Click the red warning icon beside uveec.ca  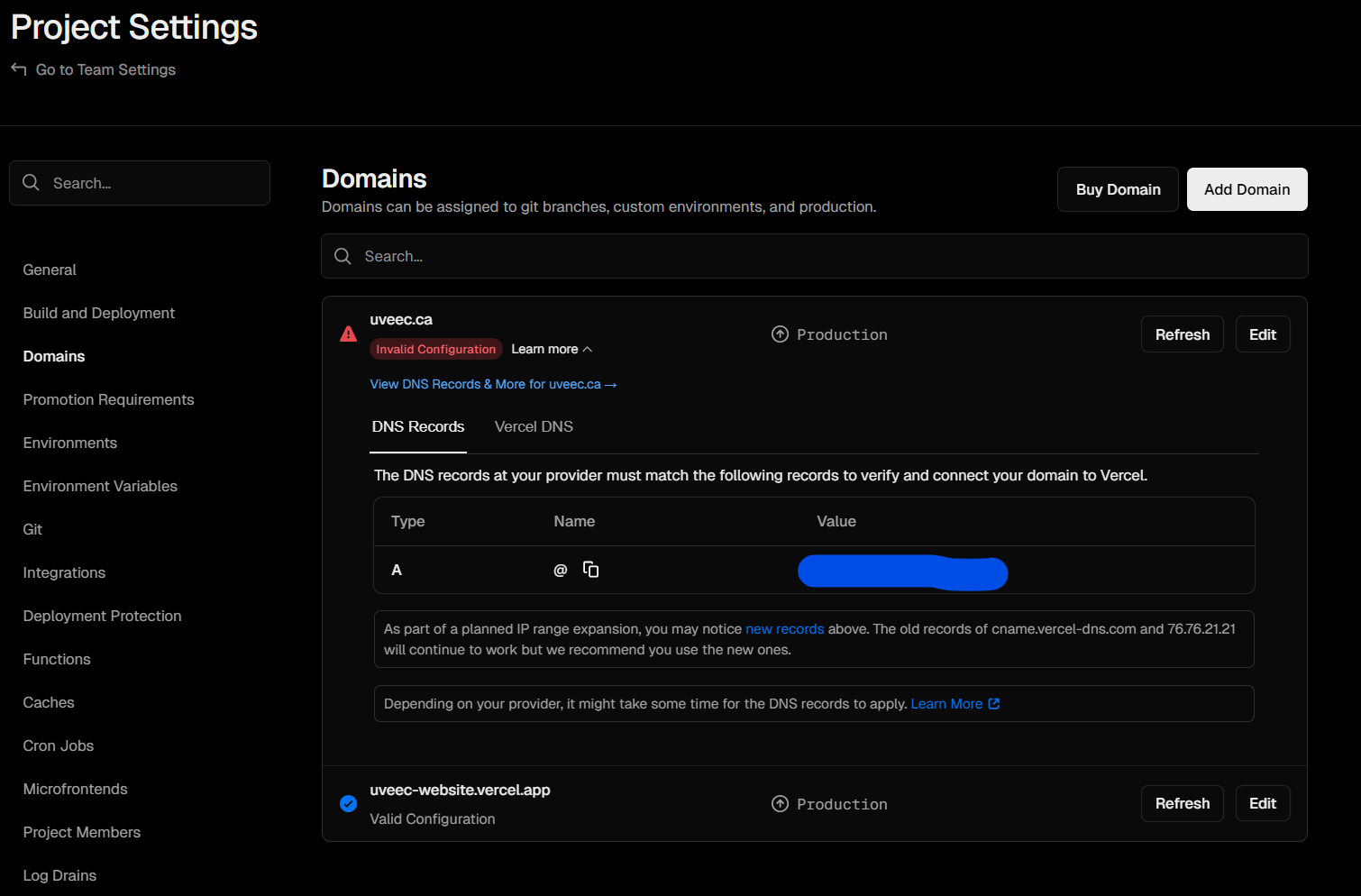349,334
